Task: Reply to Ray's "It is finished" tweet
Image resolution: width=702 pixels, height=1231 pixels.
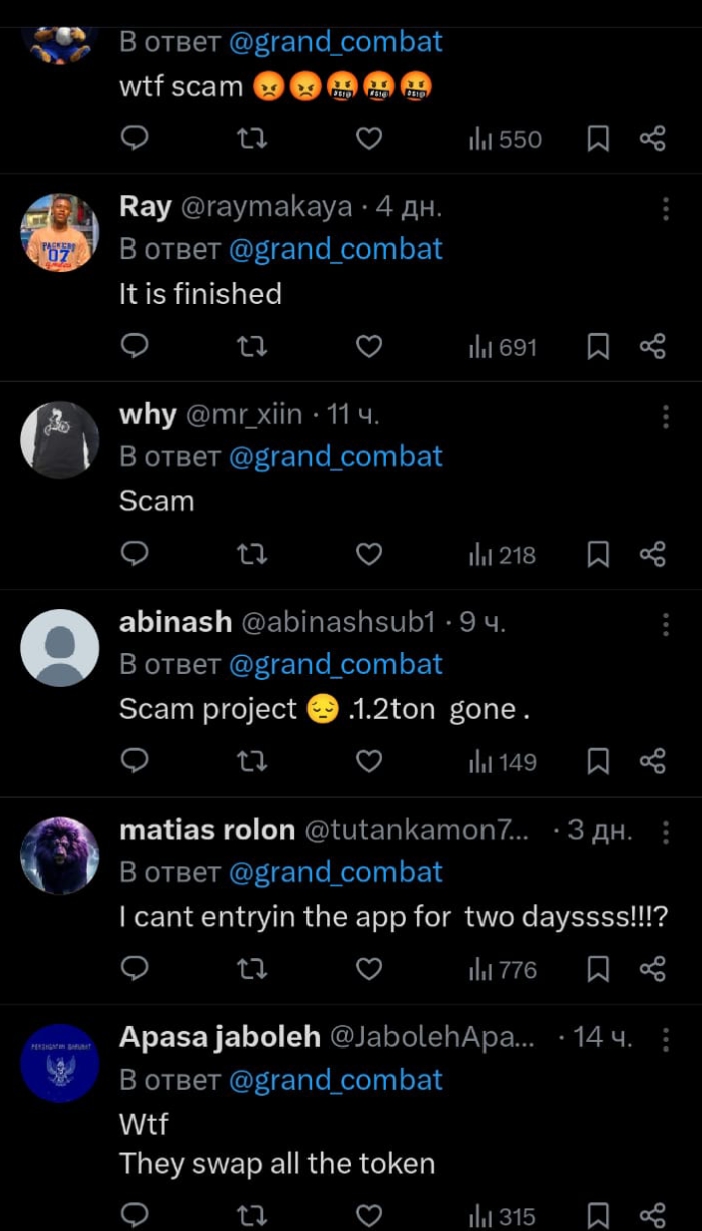Action: tap(134, 347)
